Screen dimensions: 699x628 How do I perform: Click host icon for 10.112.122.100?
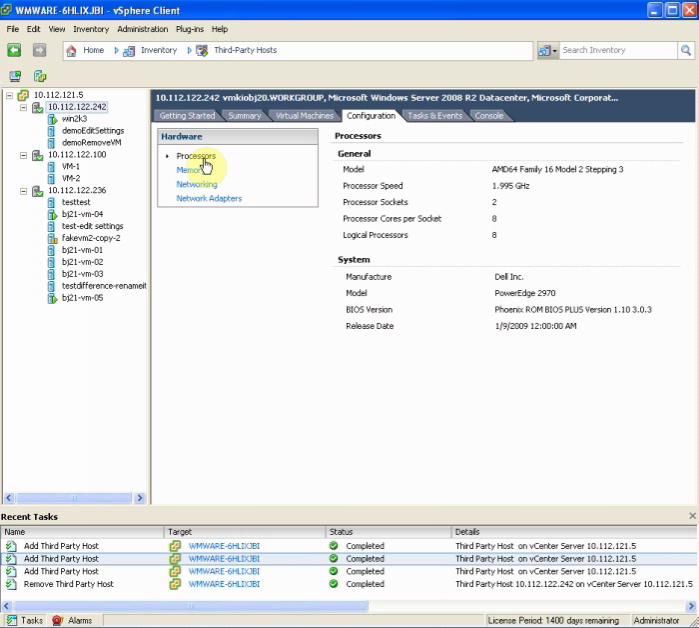pos(37,155)
